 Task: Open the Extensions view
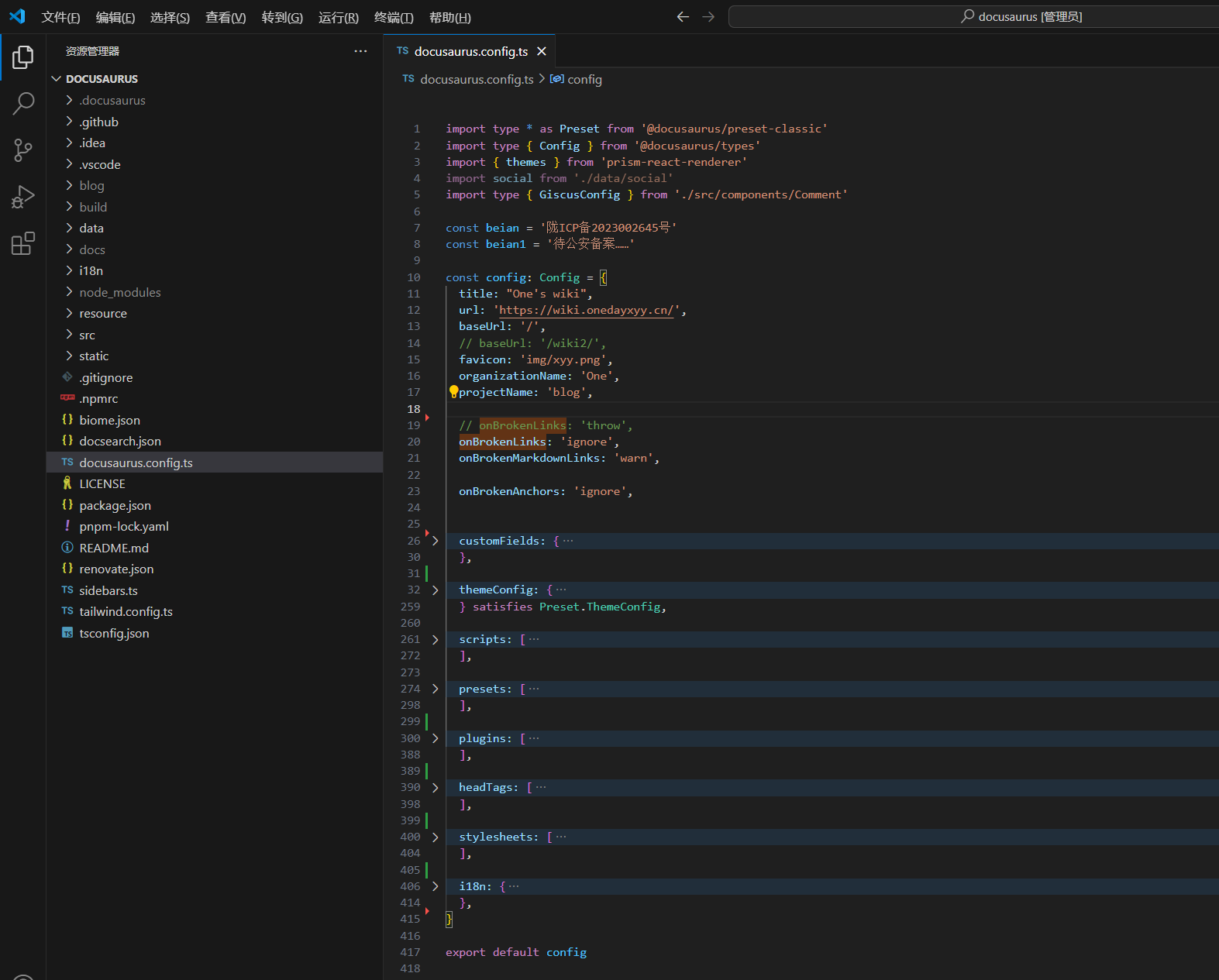(23, 243)
